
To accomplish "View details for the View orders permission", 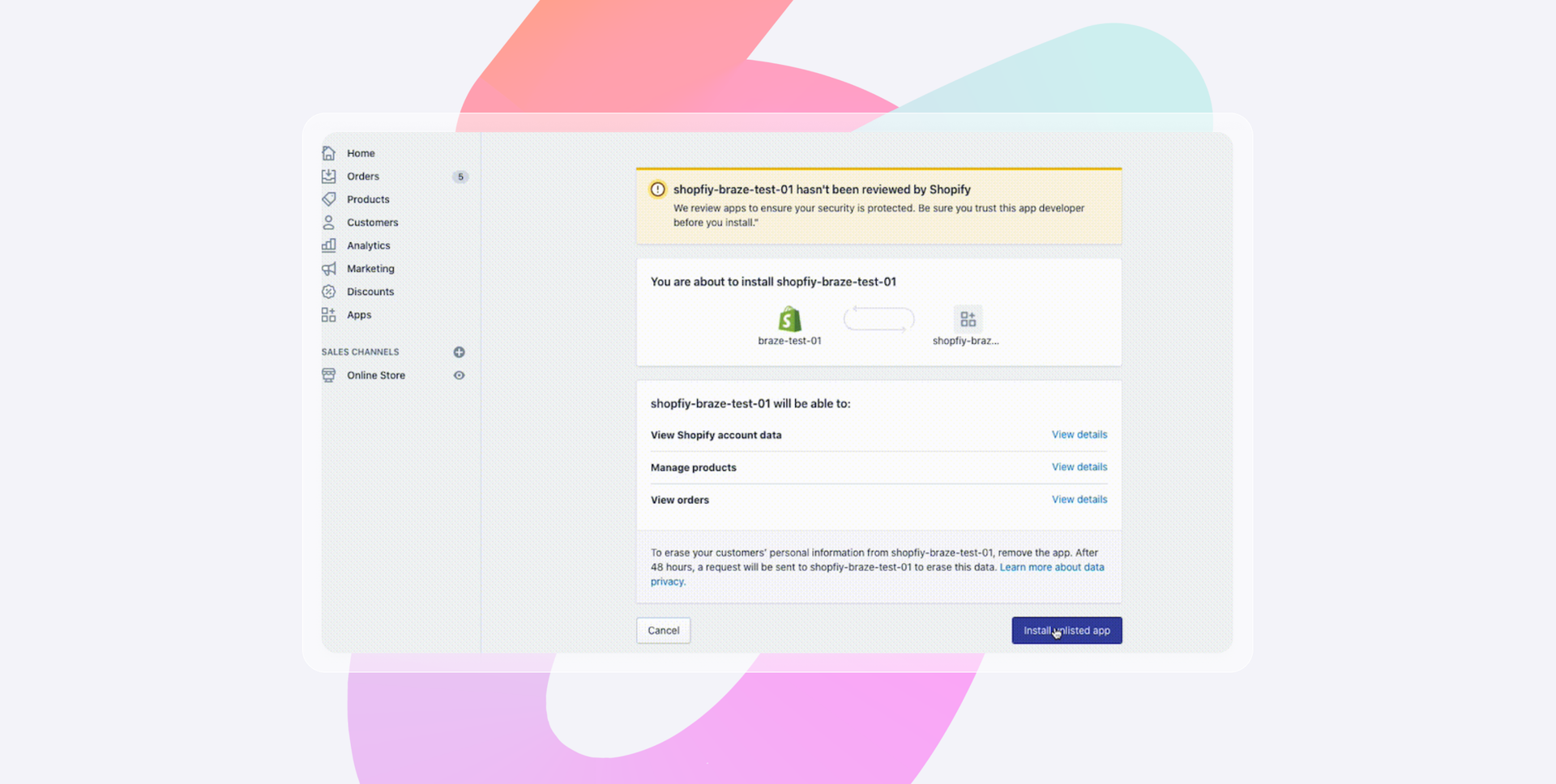I will (1079, 499).
